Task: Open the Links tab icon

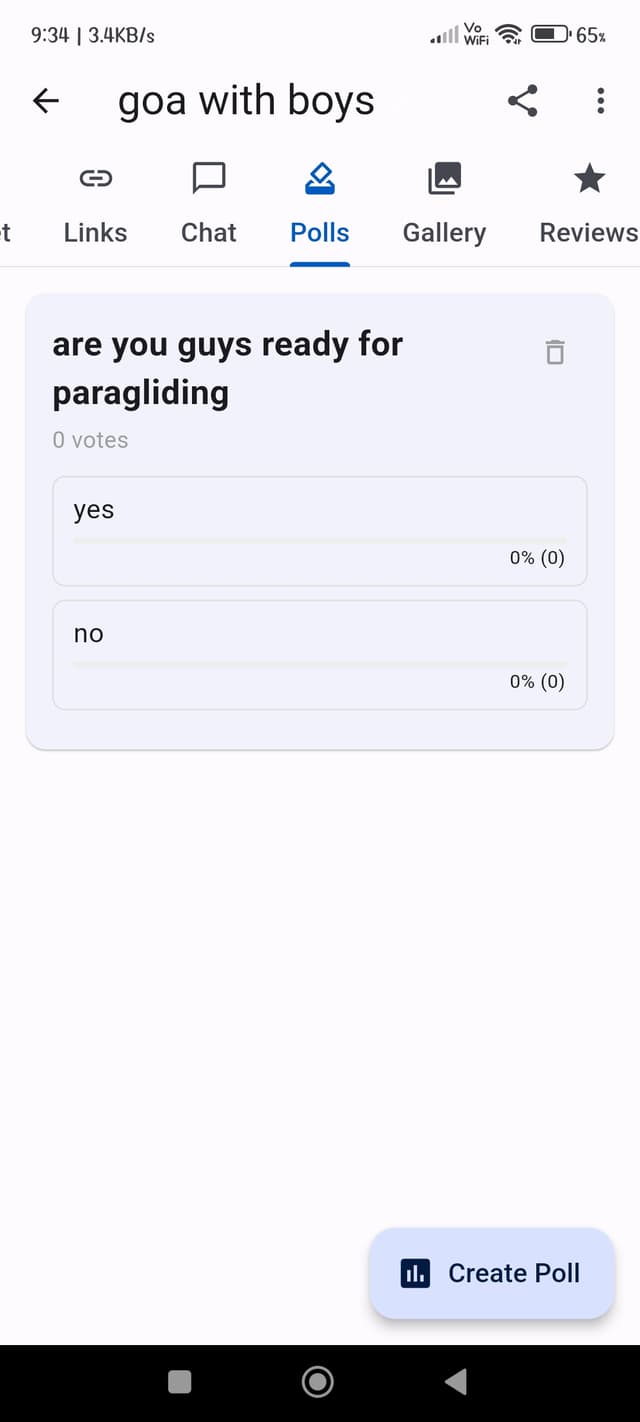Action: tap(95, 178)
